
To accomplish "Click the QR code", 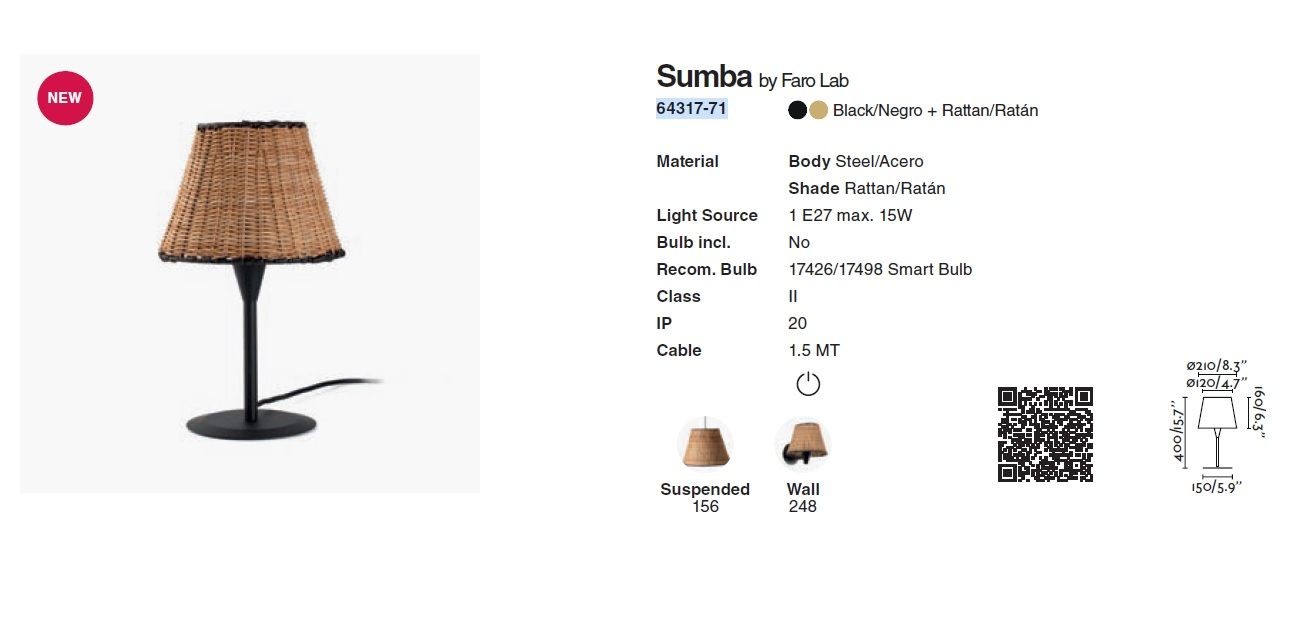I will click(x=1045, y=434).
